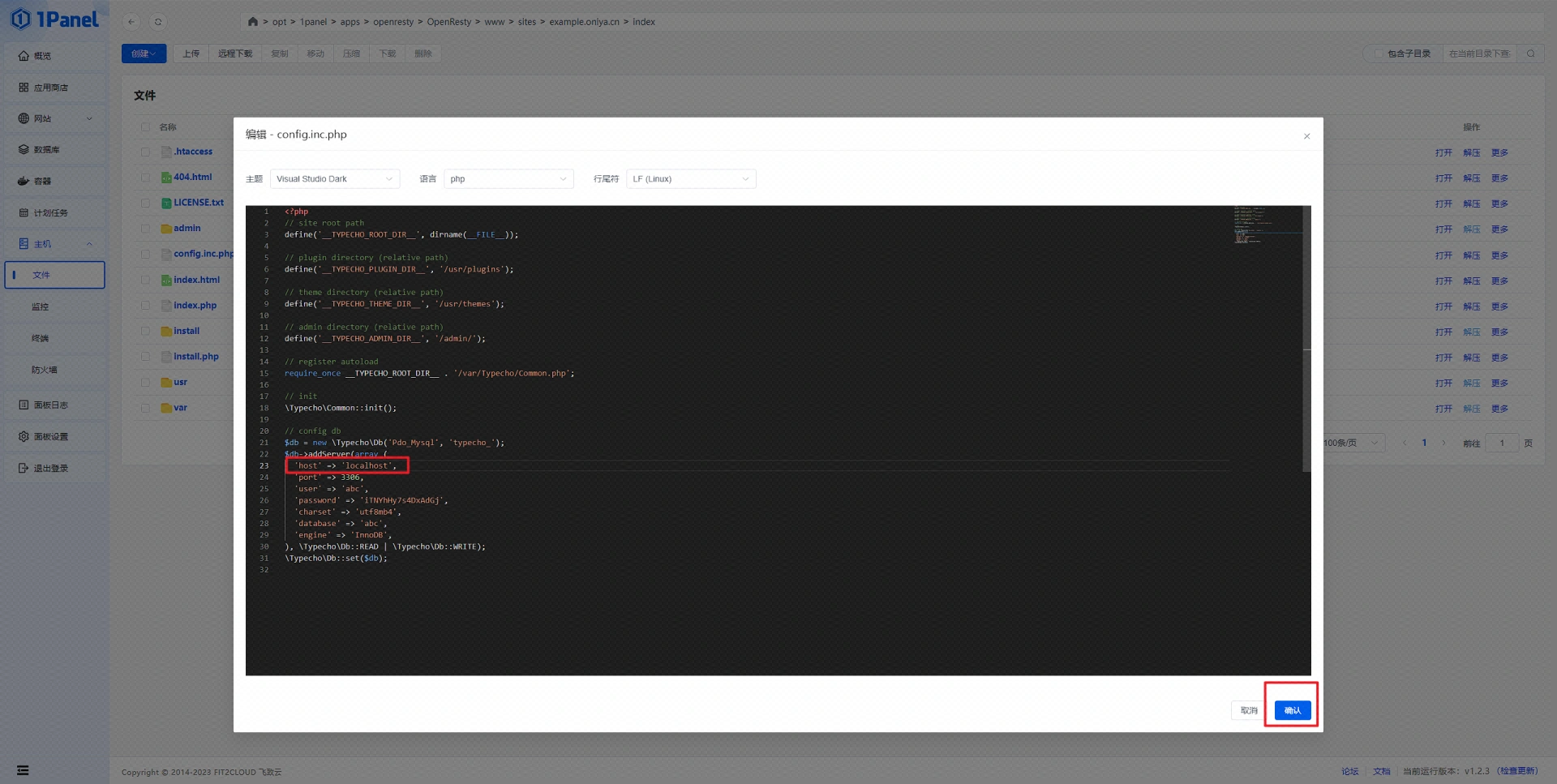Collapse the 主机 sidebar menu chevron
1557x784 pixels.
(89, 244)
